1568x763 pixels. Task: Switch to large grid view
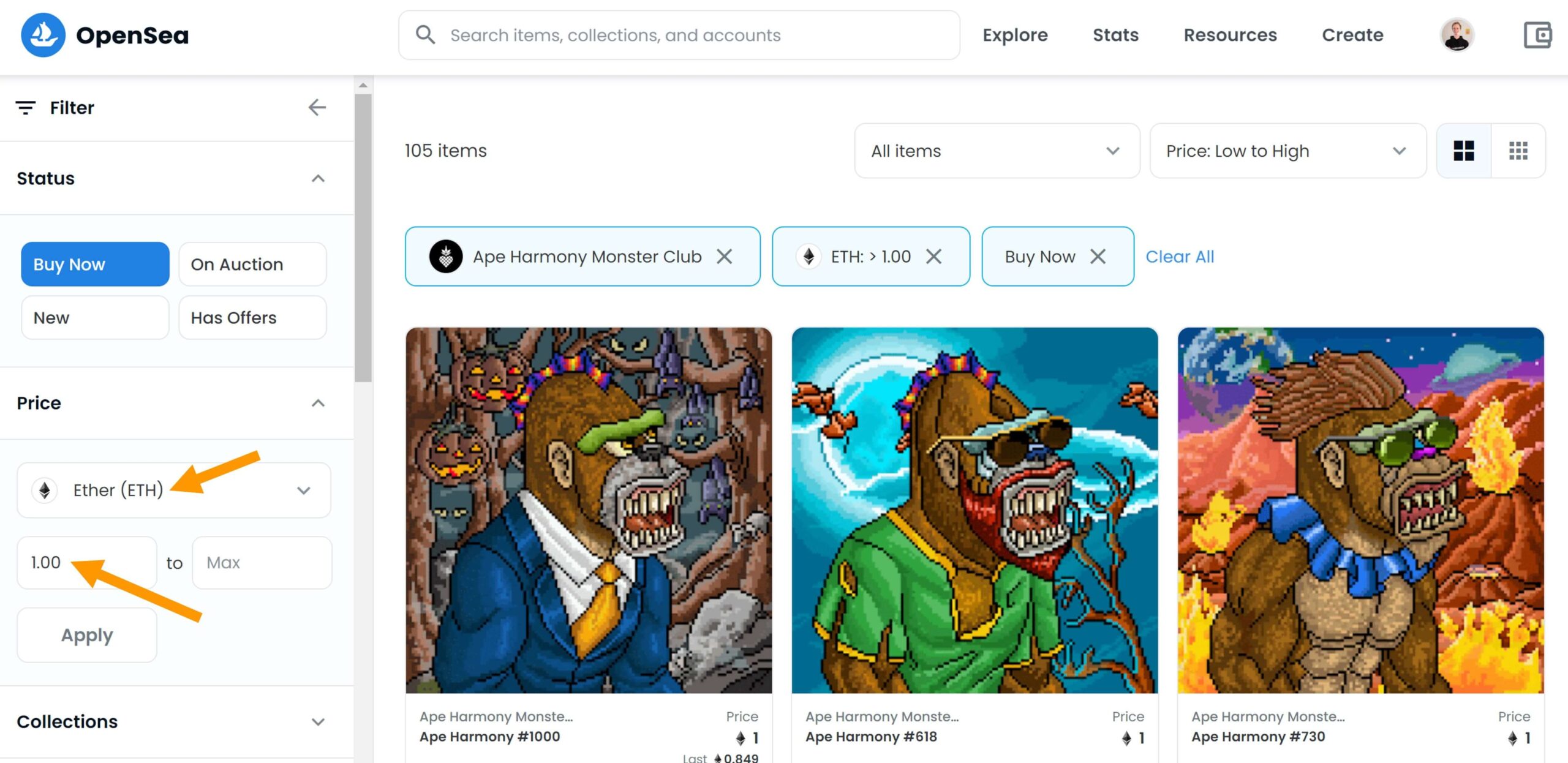point(1463,151)
